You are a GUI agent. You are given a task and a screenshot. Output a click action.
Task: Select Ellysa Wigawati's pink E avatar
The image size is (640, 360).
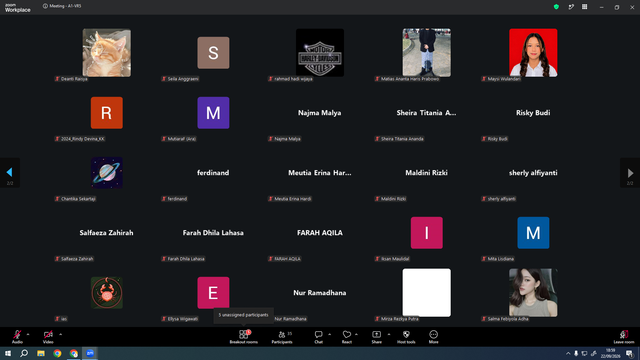click(213, 293)
